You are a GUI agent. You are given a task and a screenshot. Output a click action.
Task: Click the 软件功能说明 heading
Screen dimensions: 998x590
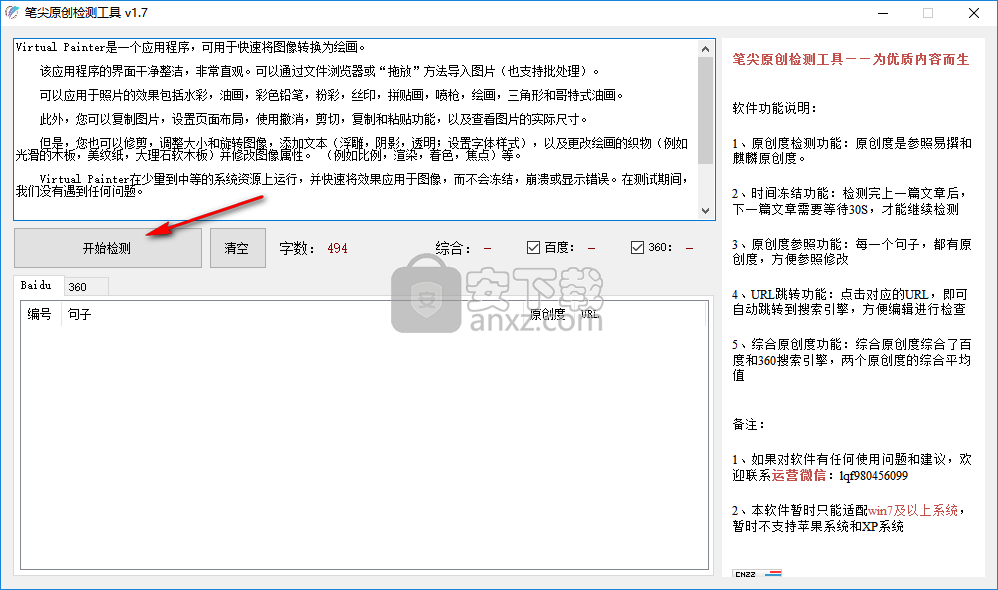click(x=775, y=108)
